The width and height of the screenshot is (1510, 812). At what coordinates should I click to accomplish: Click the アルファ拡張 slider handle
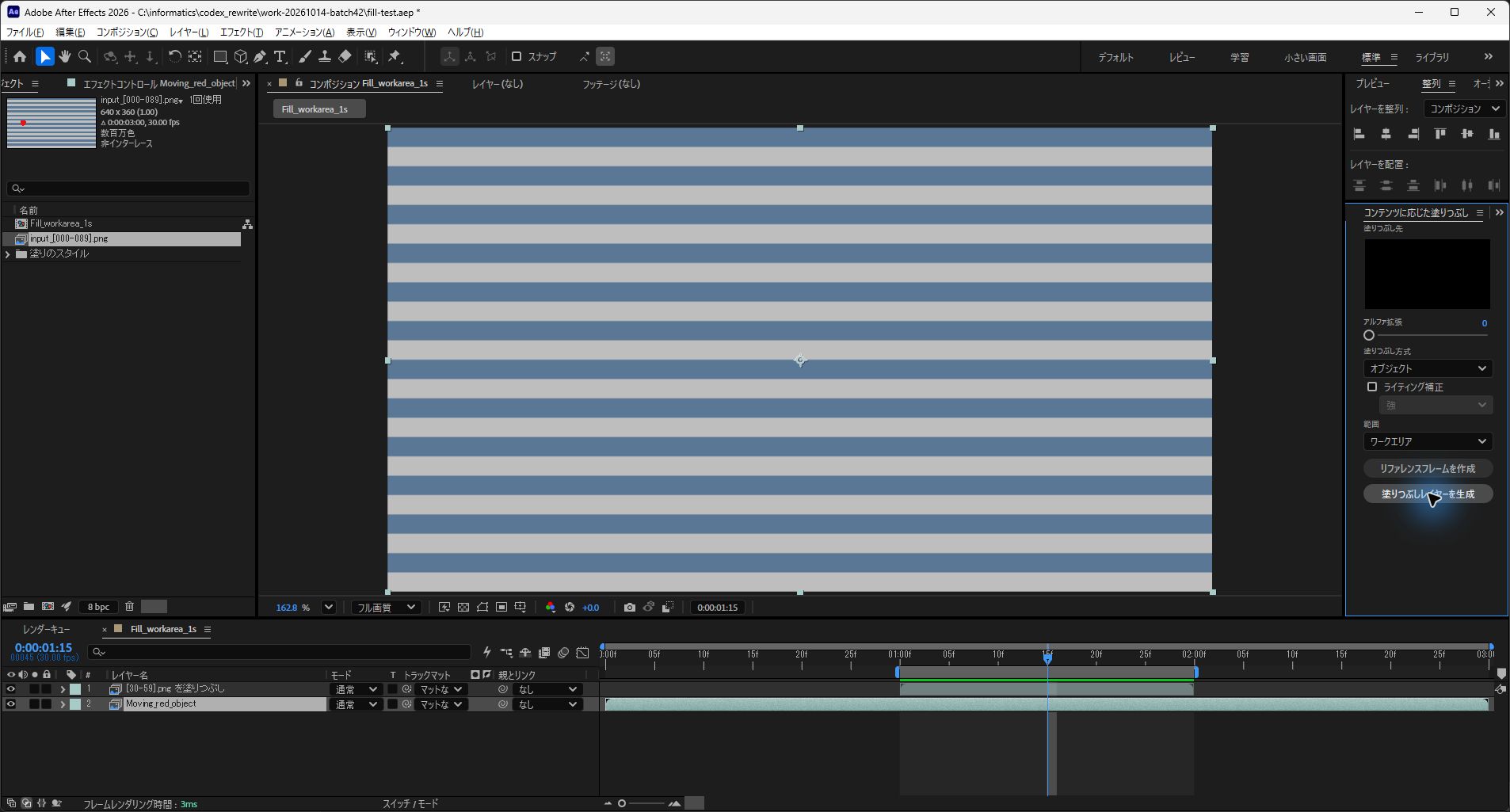[1369, 335]
